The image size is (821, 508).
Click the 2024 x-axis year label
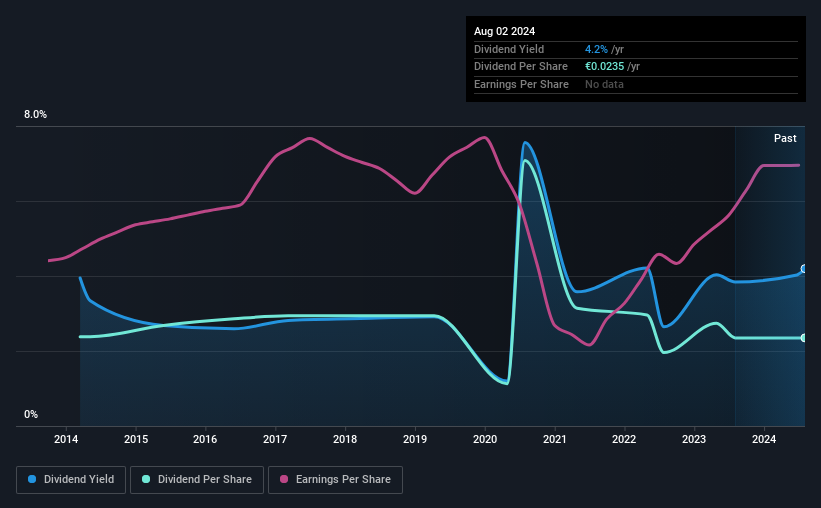point(764,439)
